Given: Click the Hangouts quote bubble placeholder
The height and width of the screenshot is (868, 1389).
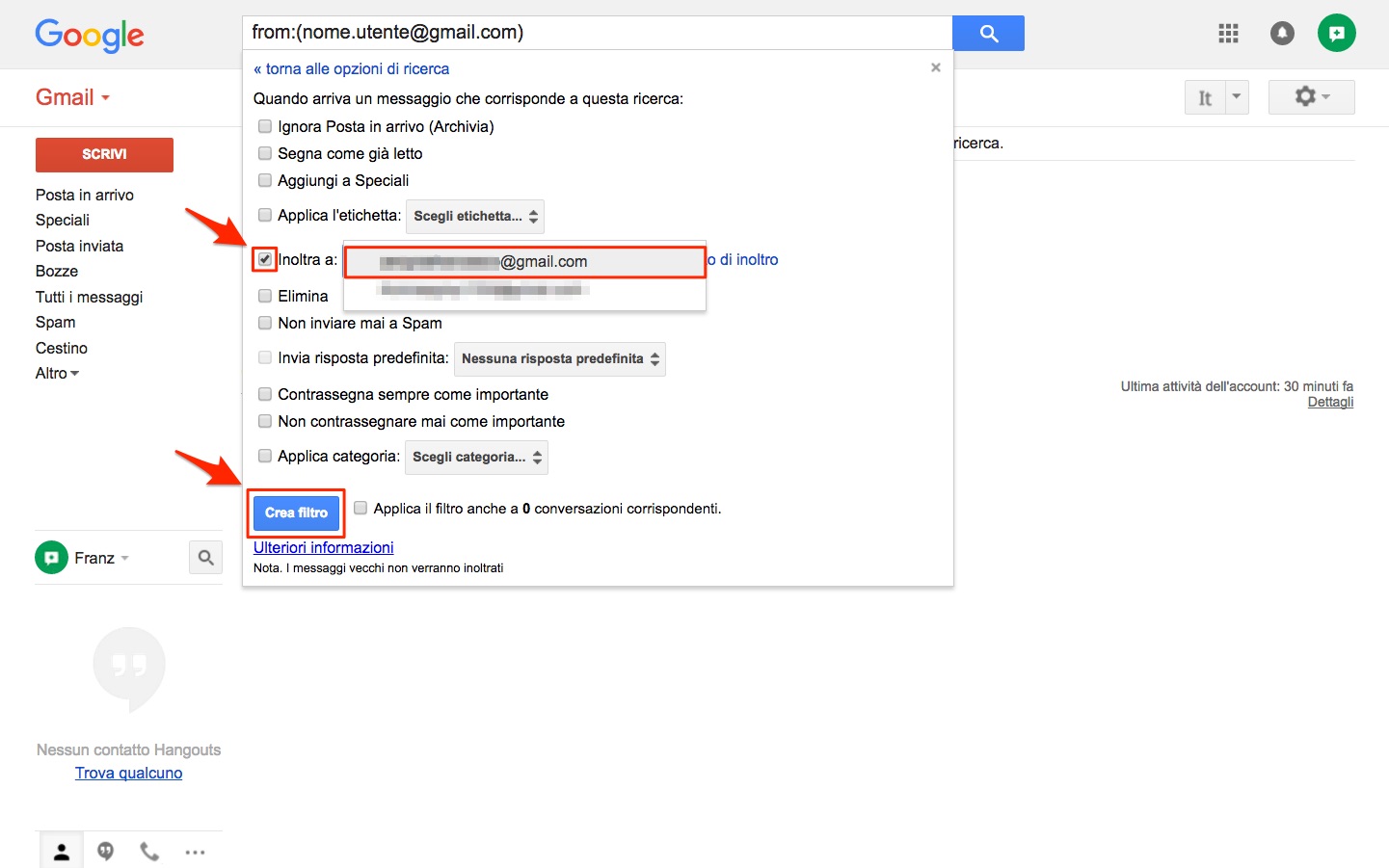Looking at the screenshot, I should [x=129, y=669].
